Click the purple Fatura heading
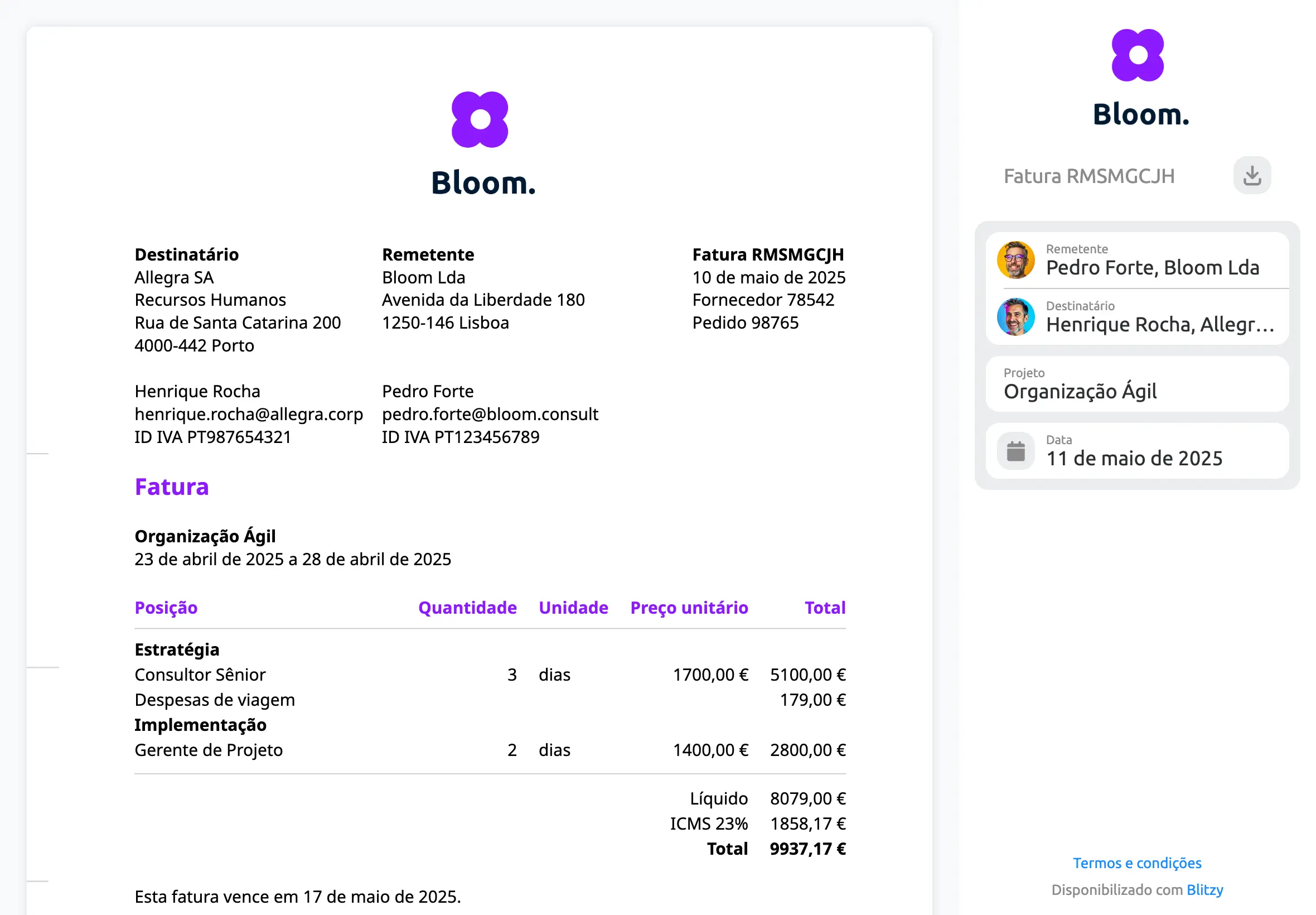 click(171, 487)
